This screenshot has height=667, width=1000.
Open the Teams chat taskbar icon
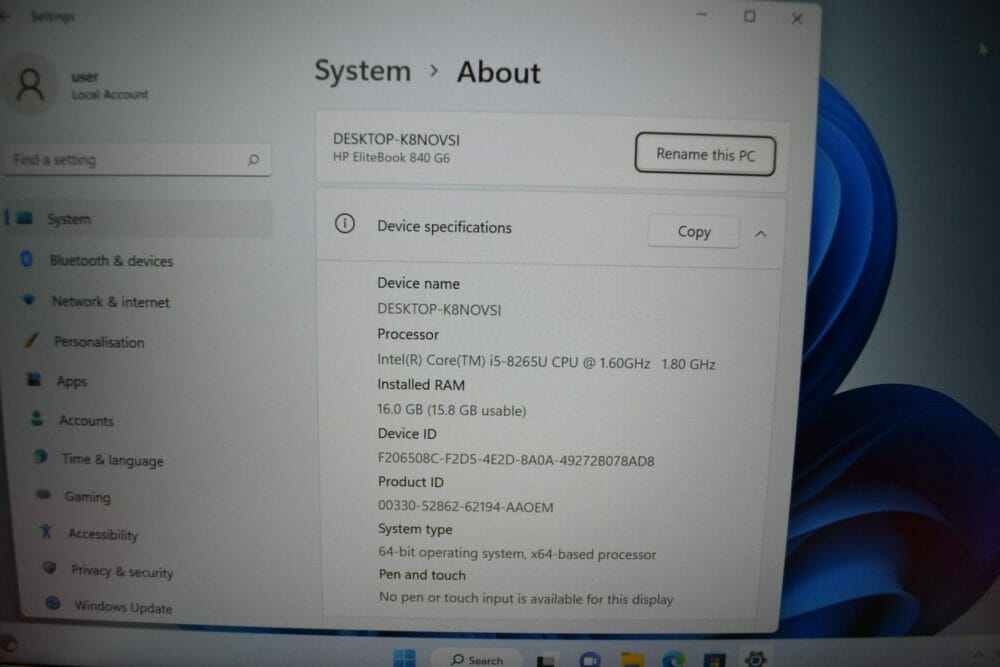coord(590,660)
